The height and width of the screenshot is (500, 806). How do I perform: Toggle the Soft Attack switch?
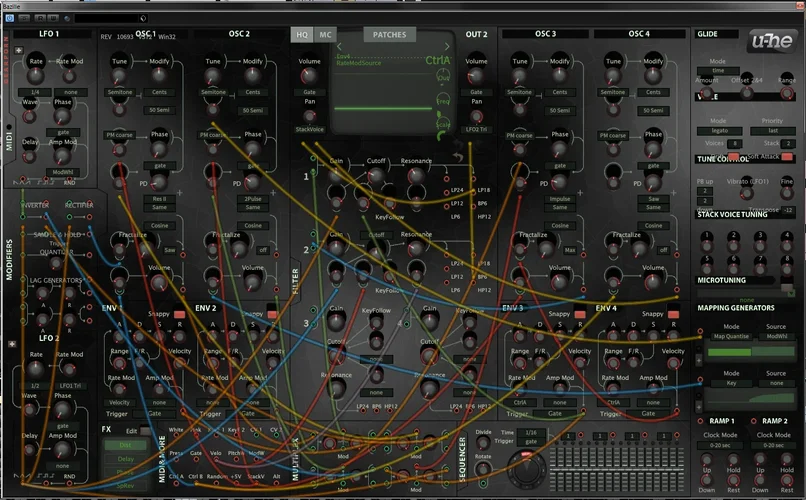point(787,156)
